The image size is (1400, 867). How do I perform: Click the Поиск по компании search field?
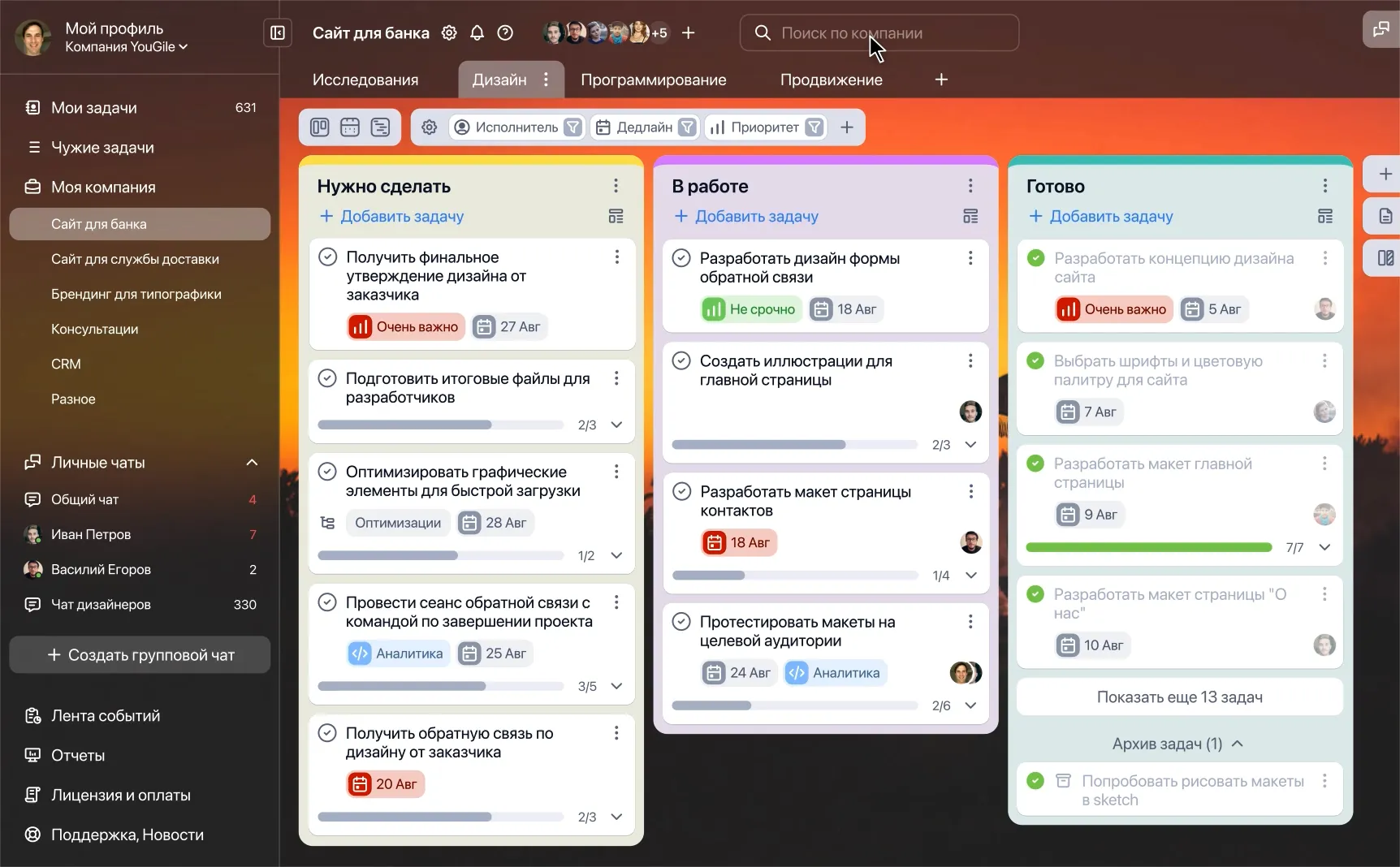coord(879,33)
